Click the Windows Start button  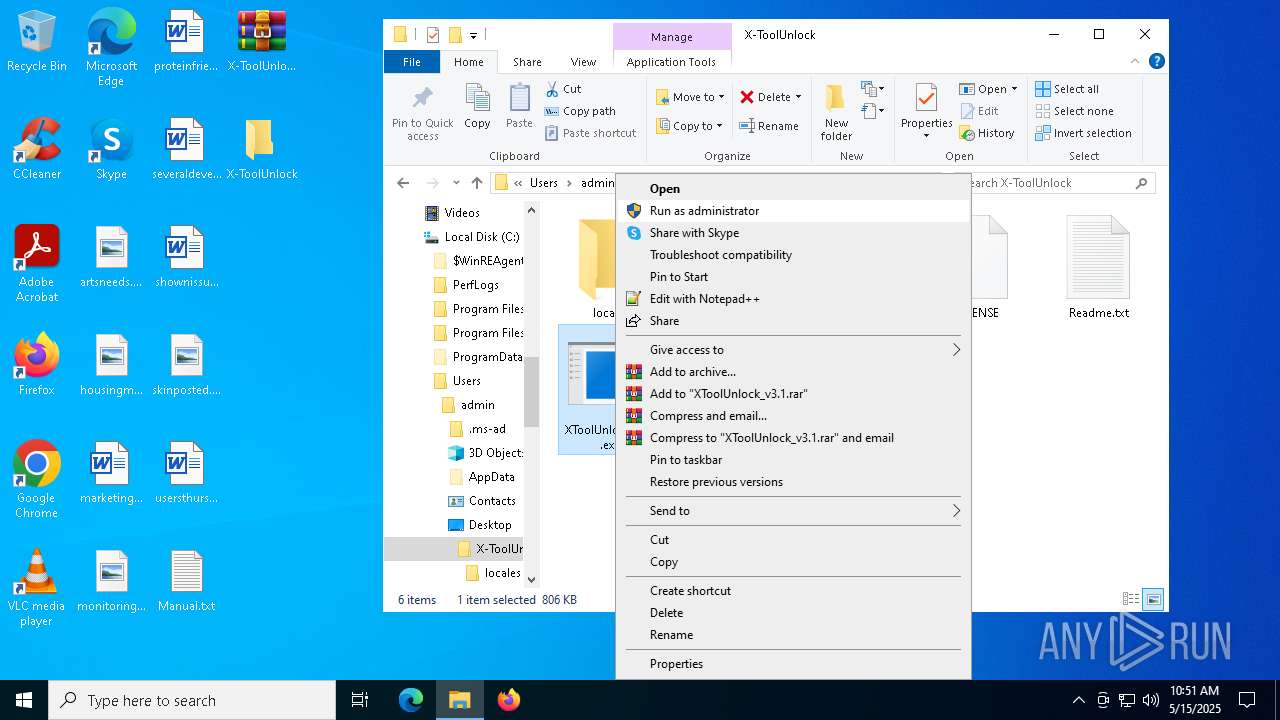pos(24,700)
